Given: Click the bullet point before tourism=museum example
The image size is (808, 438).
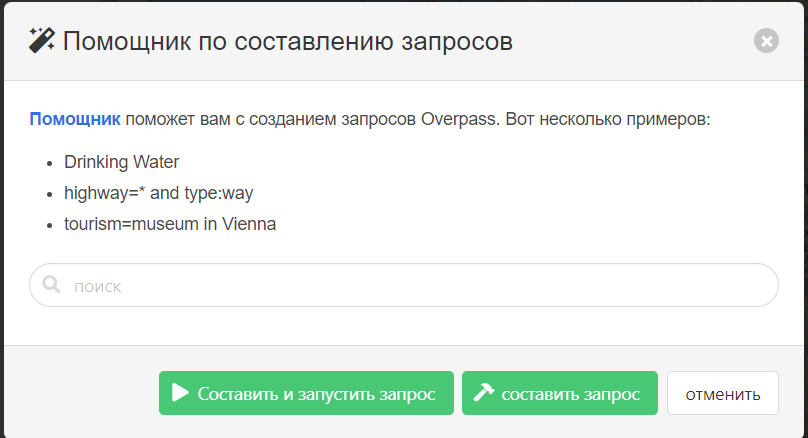Looking at the screenshot, I should pyautogui.click(x=50, y=225).
